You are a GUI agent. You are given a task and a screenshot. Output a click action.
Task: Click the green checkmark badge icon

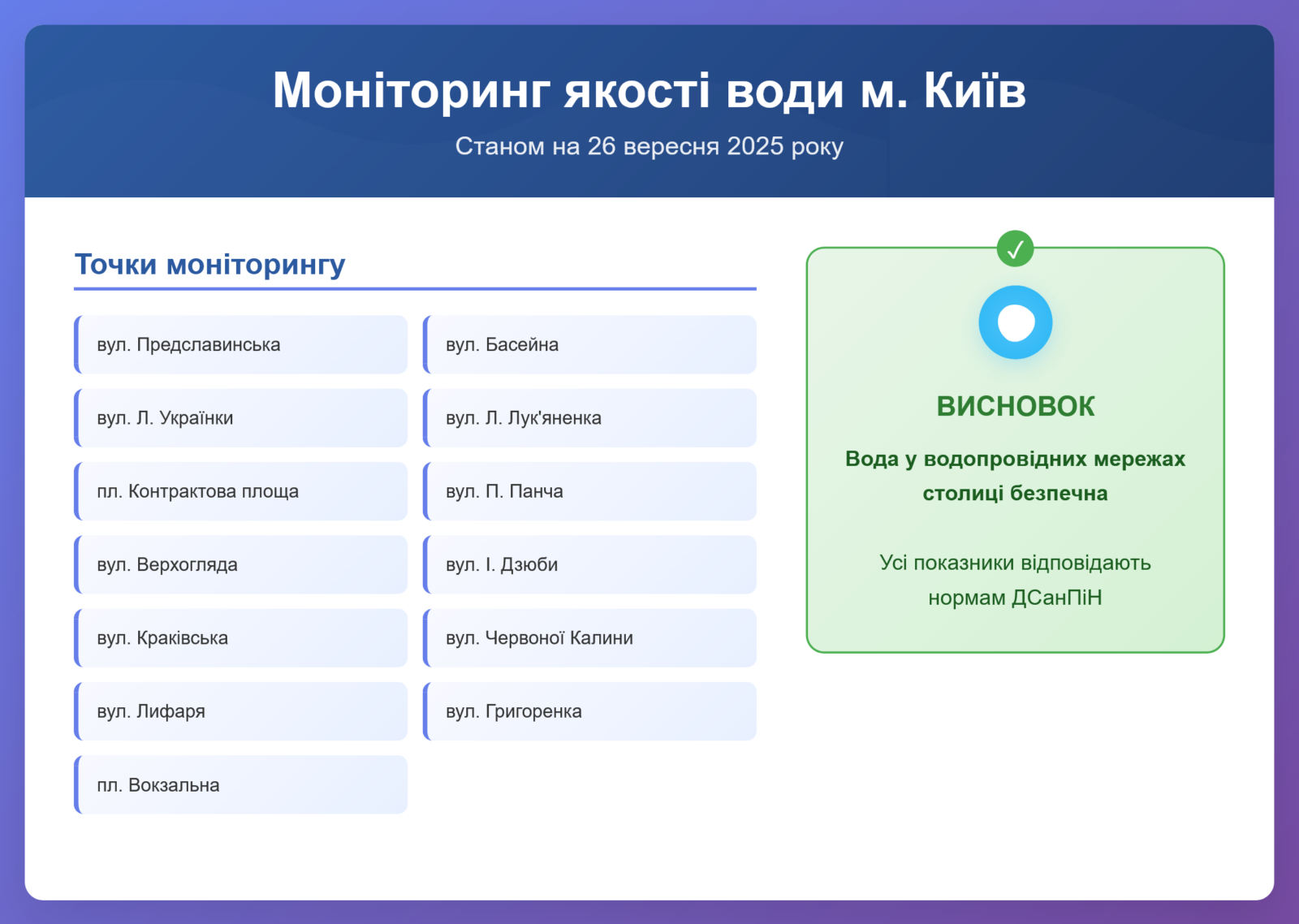(1015, 249)
